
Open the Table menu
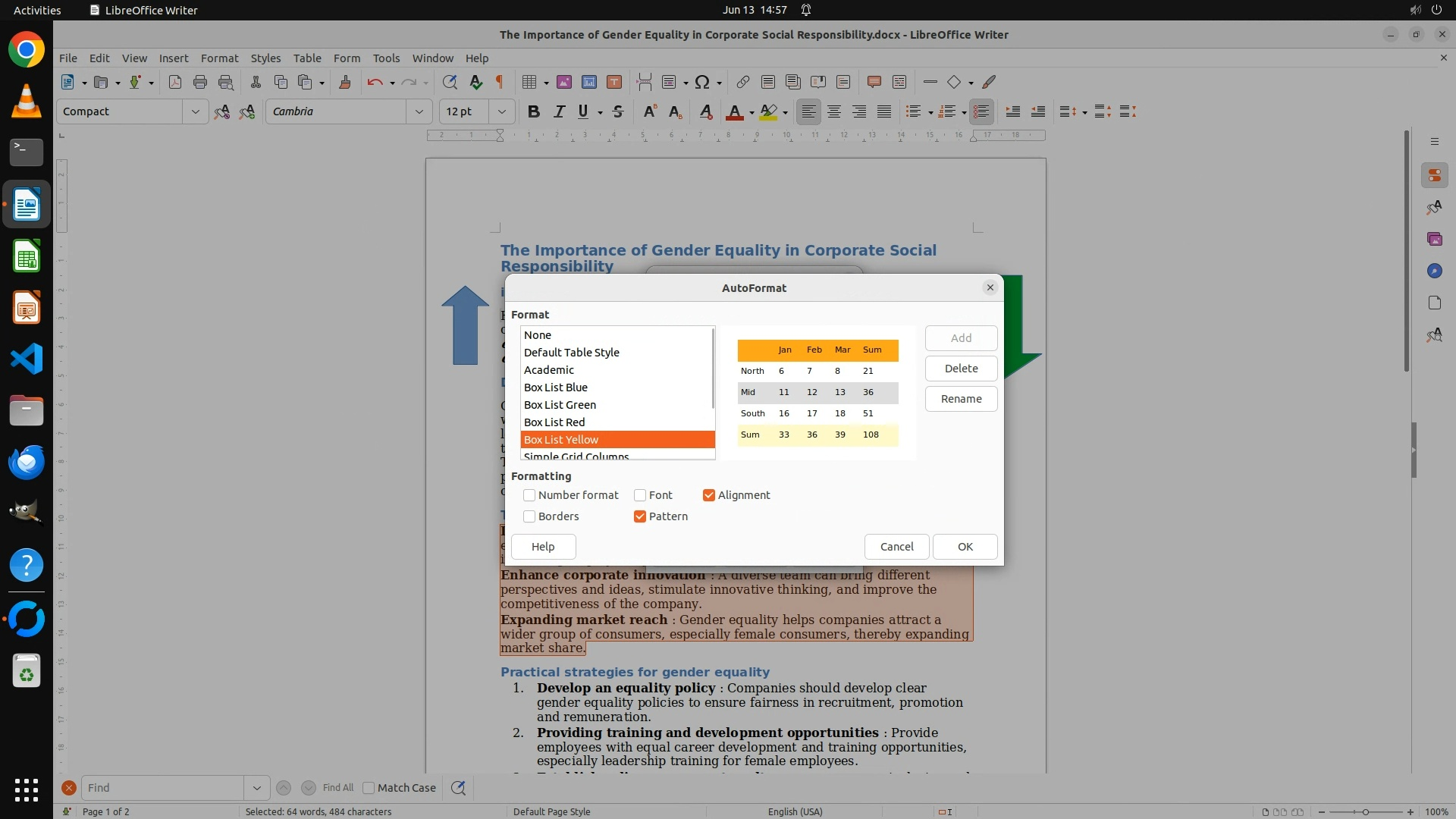[x=307, y=58]
